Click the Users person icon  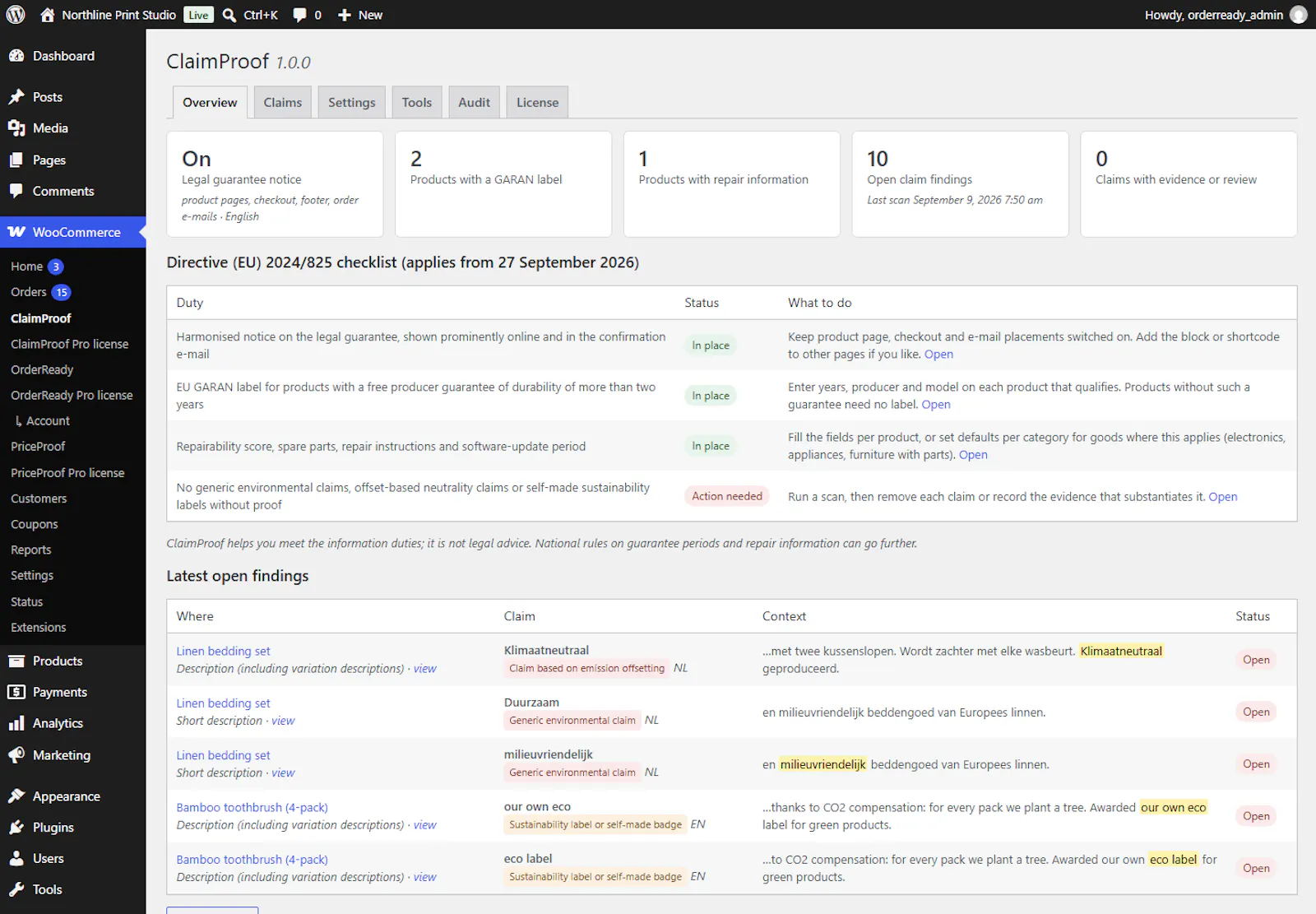point(16,858)
